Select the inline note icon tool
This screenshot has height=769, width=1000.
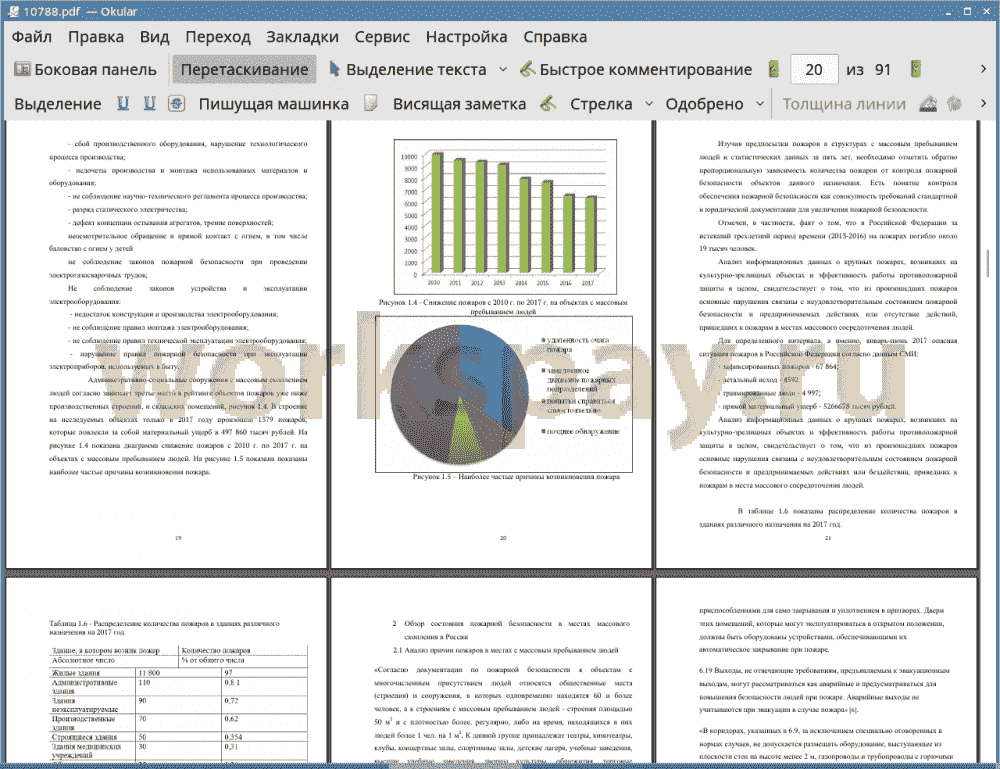pyautogui.click(x=371, y=103)
